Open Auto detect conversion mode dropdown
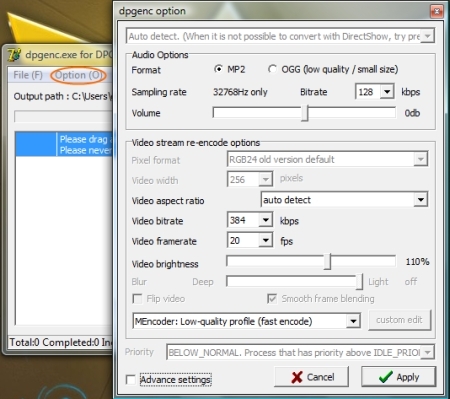Screen dimensions: 450x399 [x=427, y=36]
